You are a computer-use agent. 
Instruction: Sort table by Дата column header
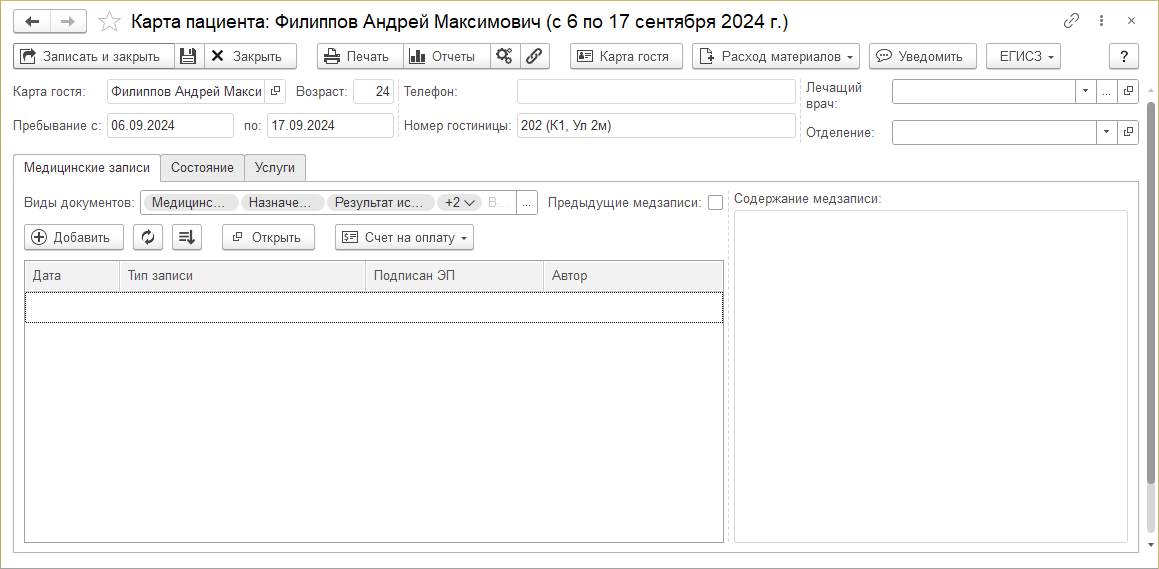tap(72, 276)
